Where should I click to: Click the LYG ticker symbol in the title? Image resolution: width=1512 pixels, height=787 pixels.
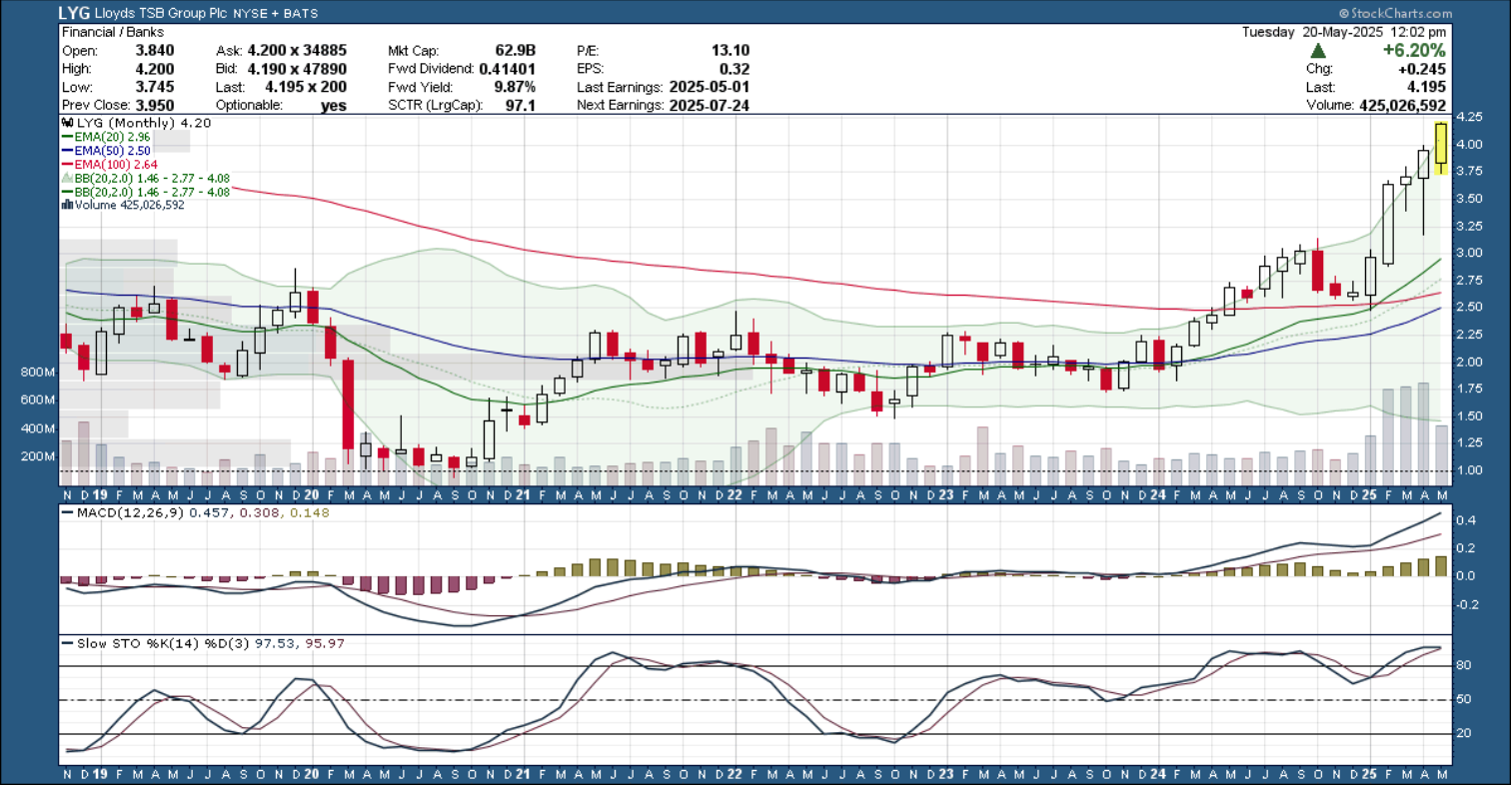pyautogui.click(x=73, y=13)
